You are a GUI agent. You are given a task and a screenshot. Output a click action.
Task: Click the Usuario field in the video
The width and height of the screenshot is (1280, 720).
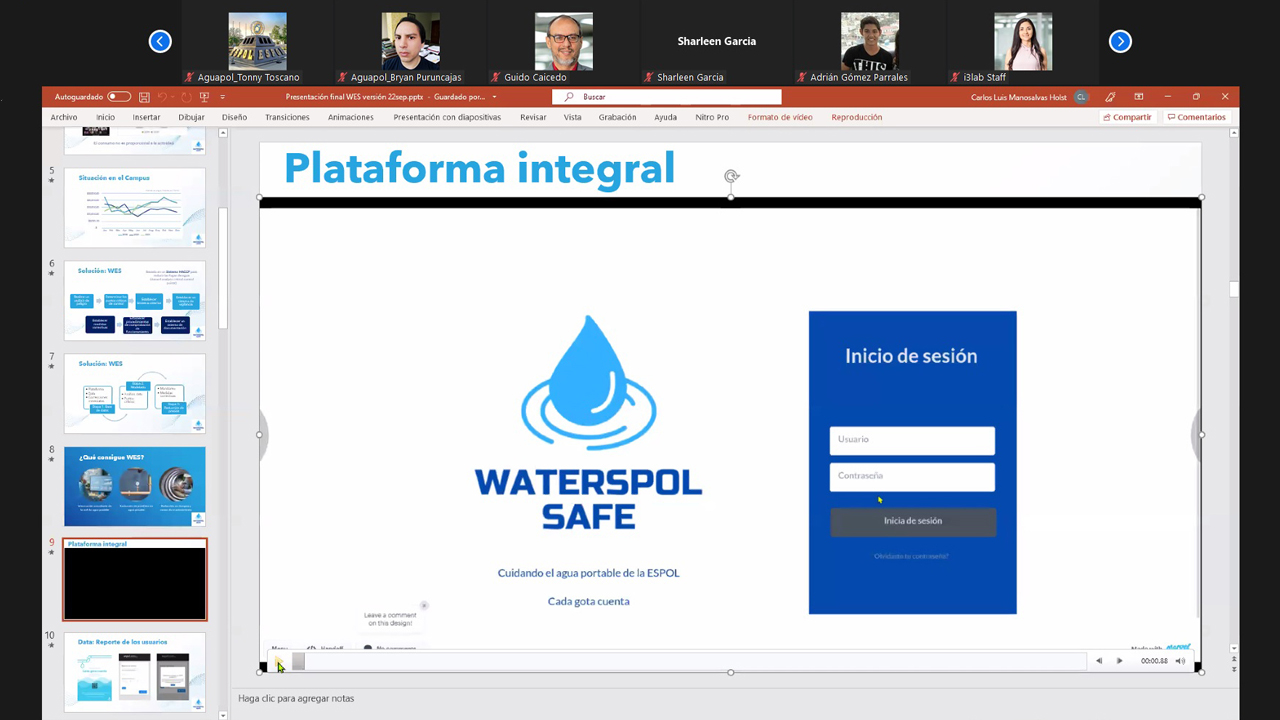912,440
